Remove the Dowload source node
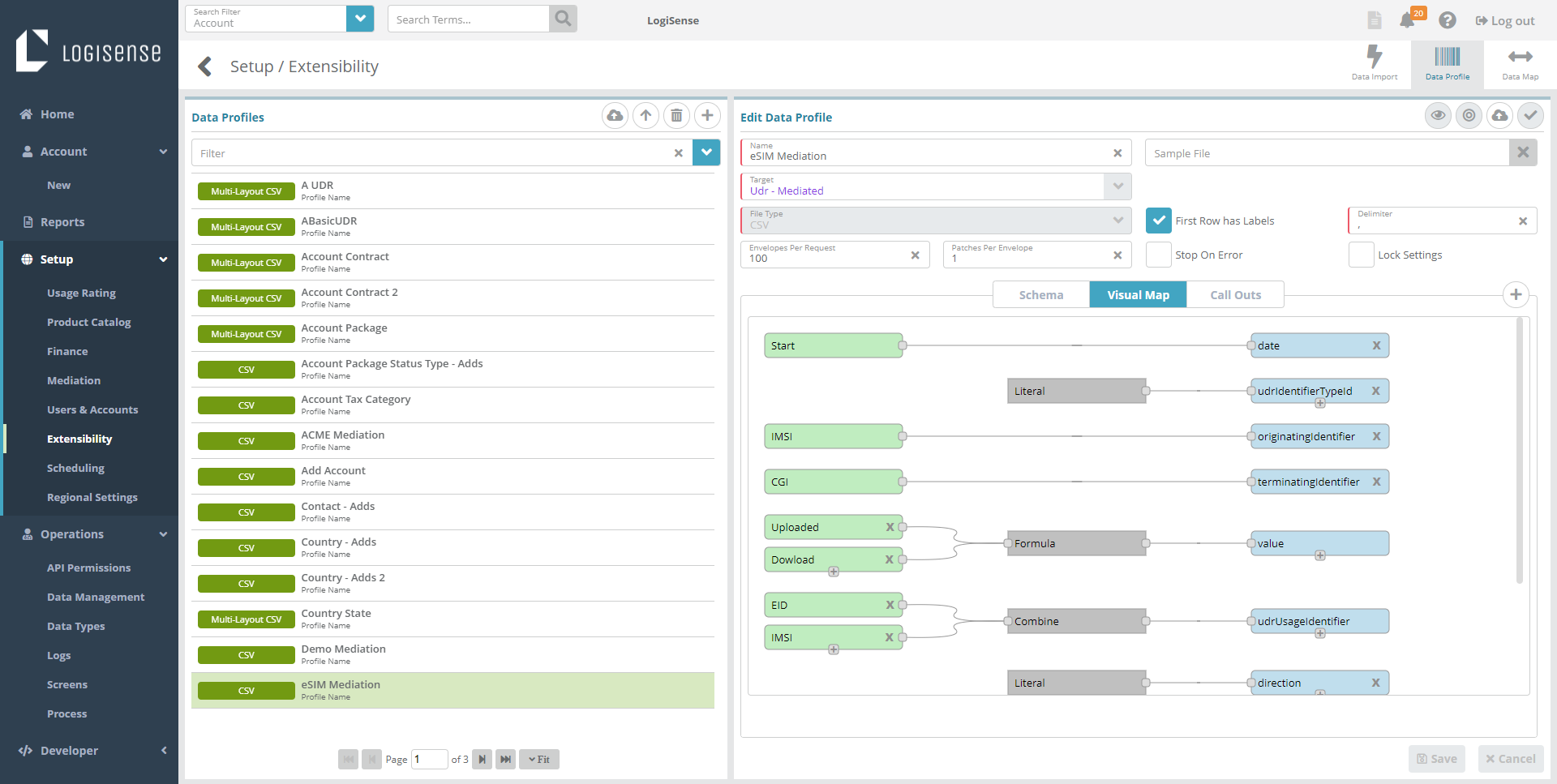Screen dimensions: 1557x784 coord(890,559)
